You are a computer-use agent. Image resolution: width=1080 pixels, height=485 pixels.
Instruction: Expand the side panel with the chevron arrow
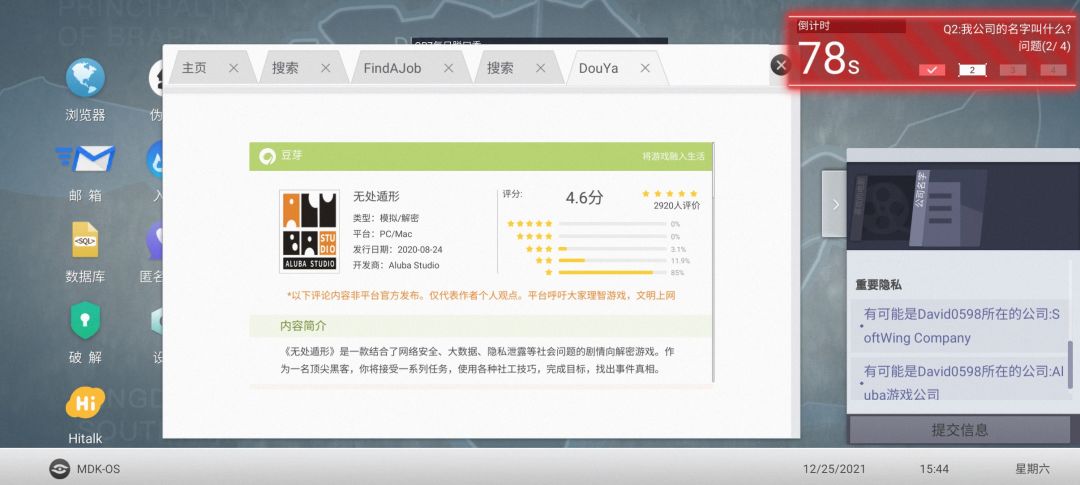835,204
